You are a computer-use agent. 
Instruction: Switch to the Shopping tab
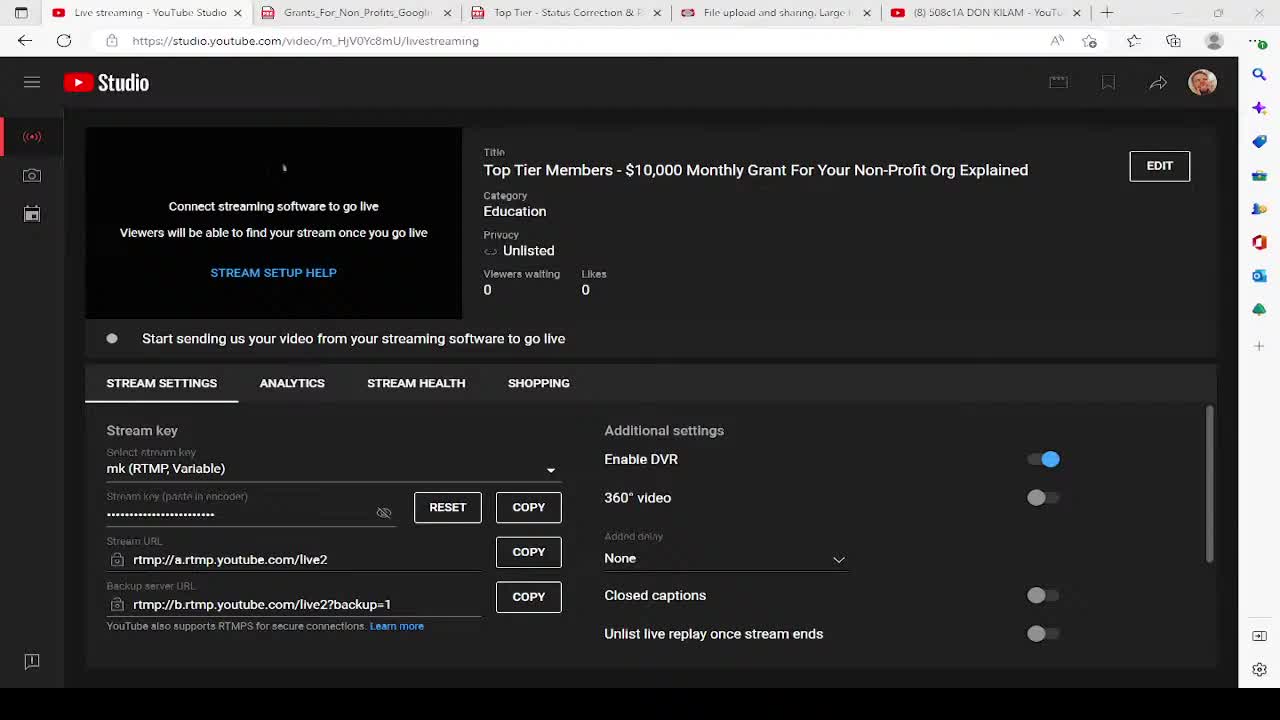tap(539, 383)
